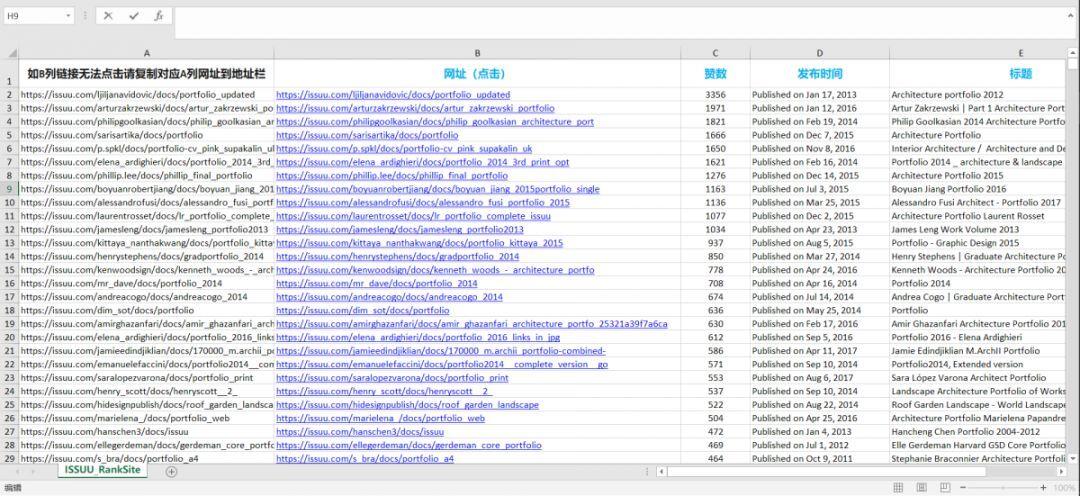1080x496 pixels.
Task: Click the Enter checkmark formula bar icon
Action: click(134, 15)
